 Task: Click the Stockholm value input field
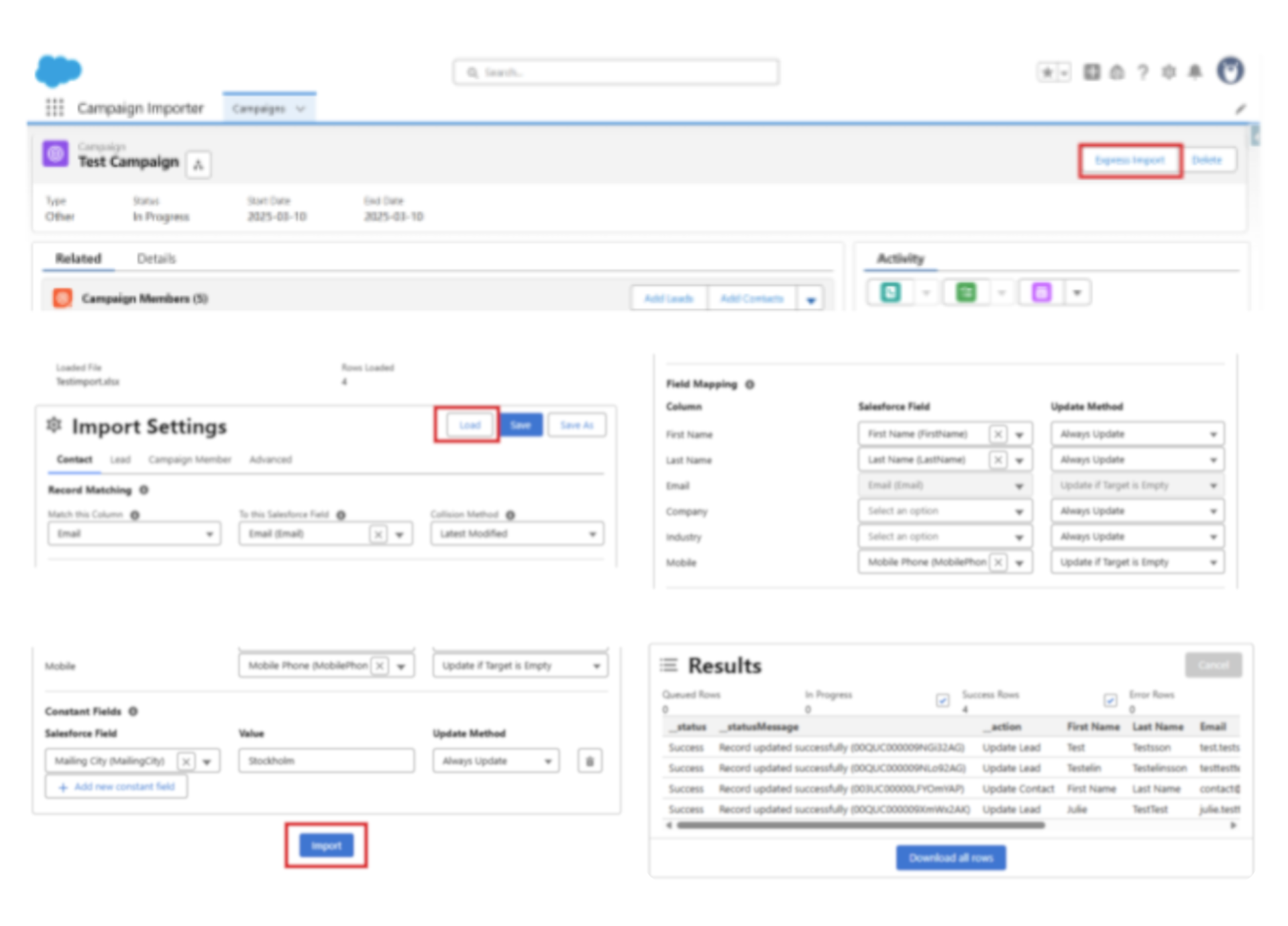(x=326, y=761)
